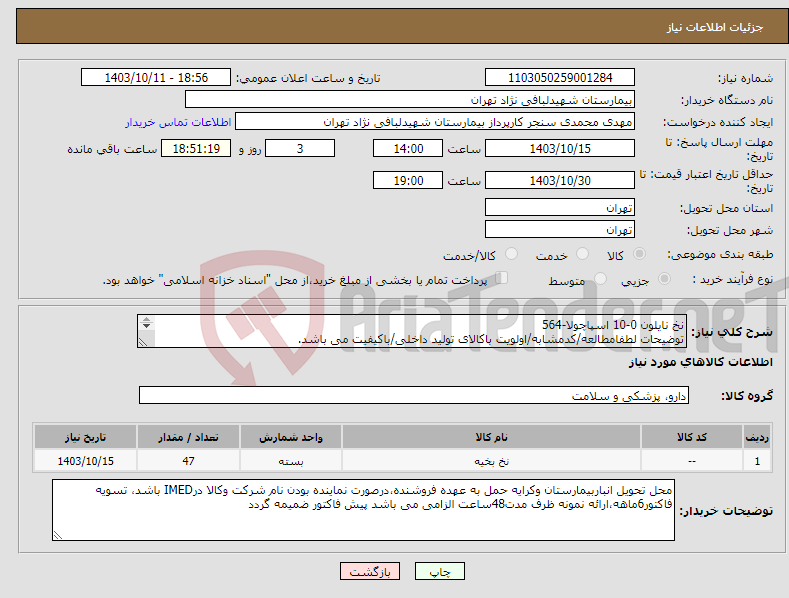This screenshot has width=789, height=598.
Task: Click the بازگشت (back) button
Action: point(370,571)
